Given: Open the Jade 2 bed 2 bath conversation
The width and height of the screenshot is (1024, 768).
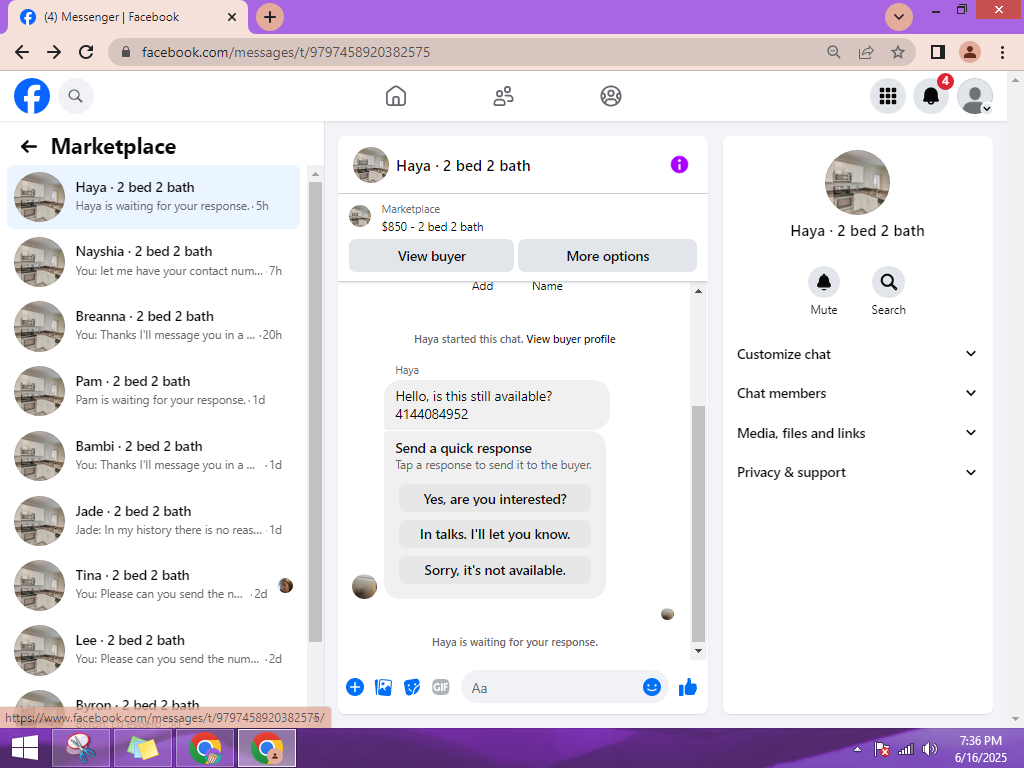Looking at the screenshot, I should click(153, 520).
